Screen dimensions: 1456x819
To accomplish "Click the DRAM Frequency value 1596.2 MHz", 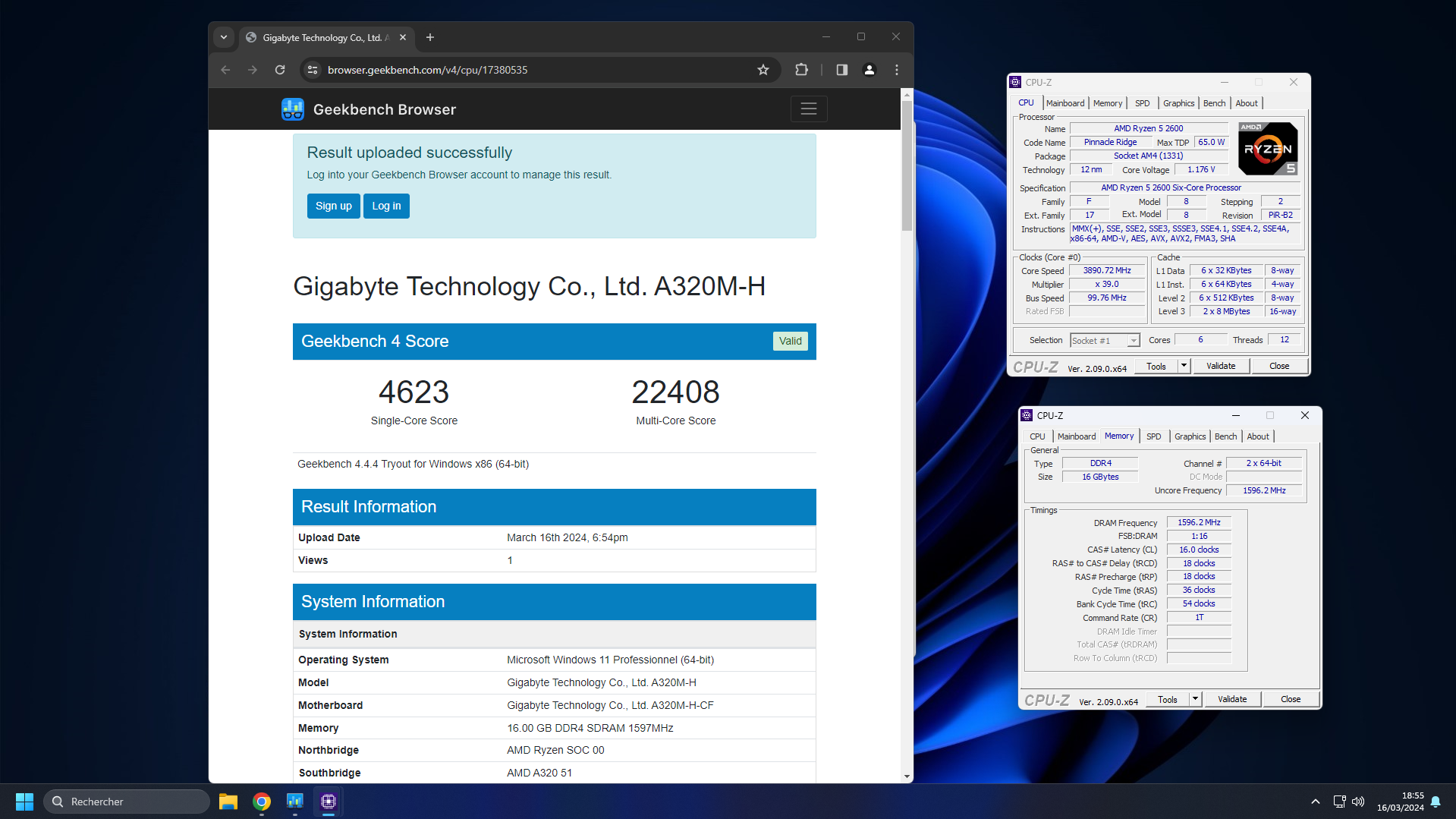I will pyautogui.click(x=1199, y=523).
